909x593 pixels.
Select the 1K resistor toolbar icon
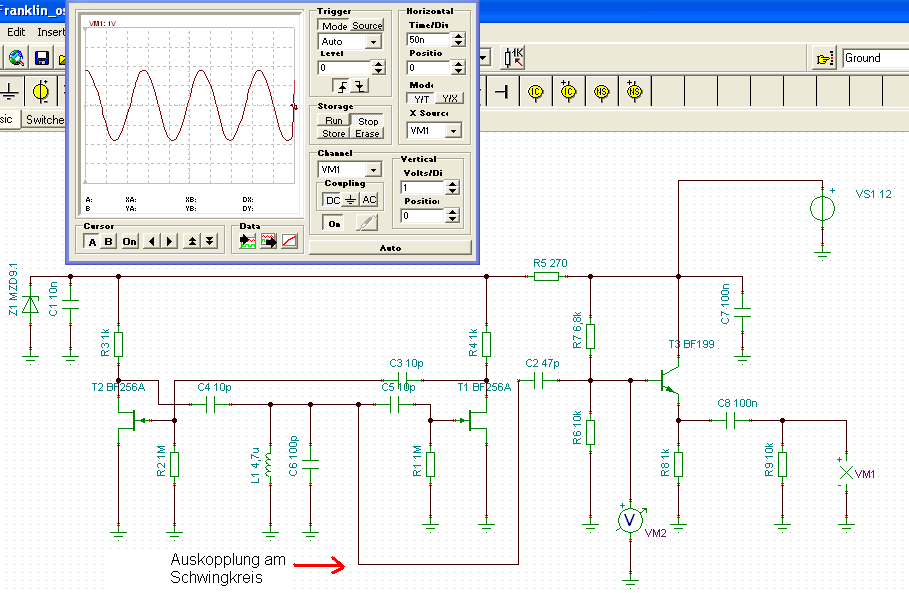click(514, 57)
